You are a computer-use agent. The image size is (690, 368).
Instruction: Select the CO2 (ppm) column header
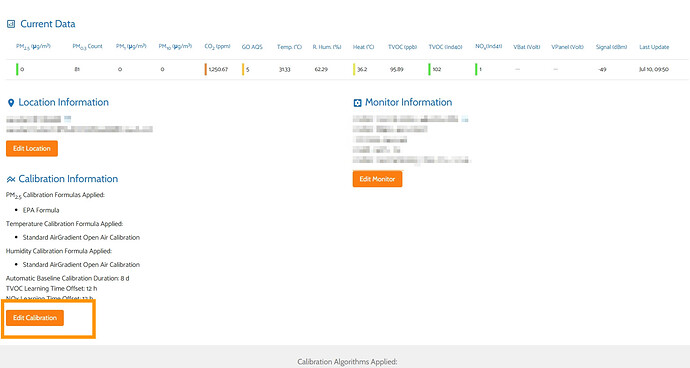217,47
